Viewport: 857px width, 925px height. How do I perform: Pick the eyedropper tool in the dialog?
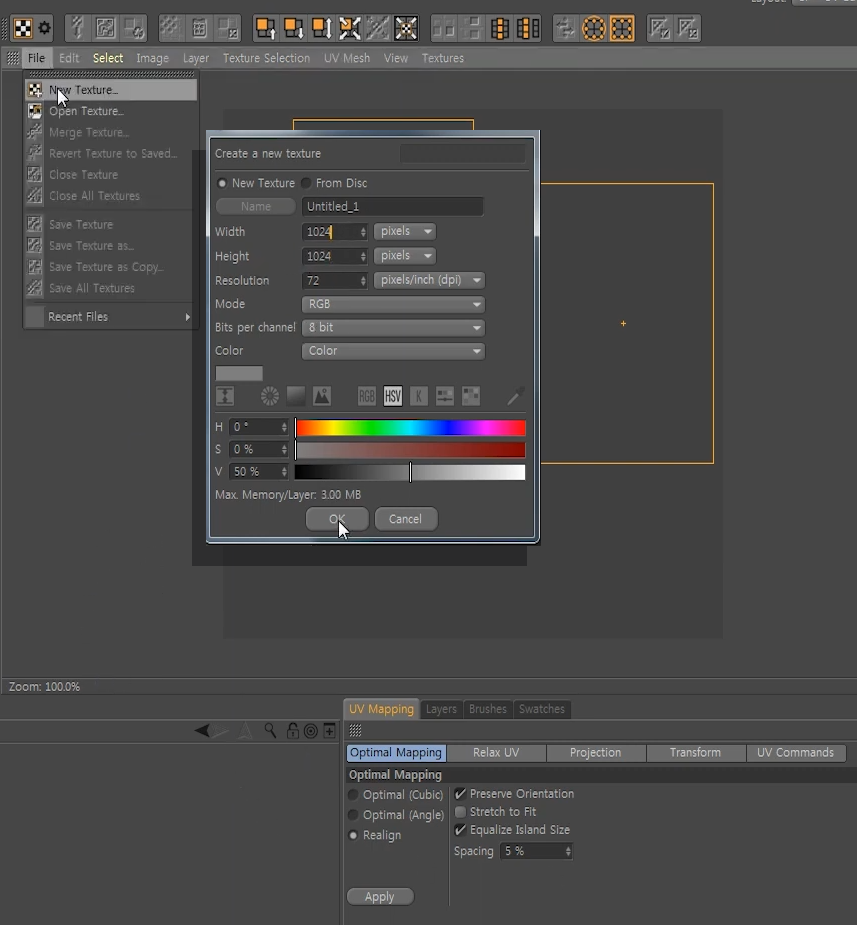coord(515,396)
